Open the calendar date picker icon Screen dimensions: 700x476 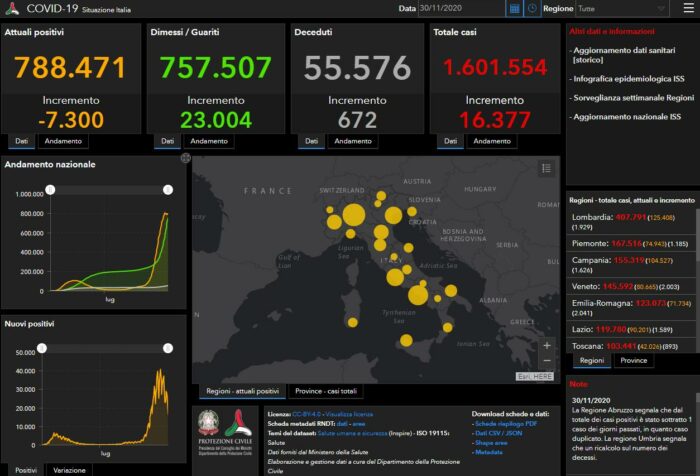514,8
